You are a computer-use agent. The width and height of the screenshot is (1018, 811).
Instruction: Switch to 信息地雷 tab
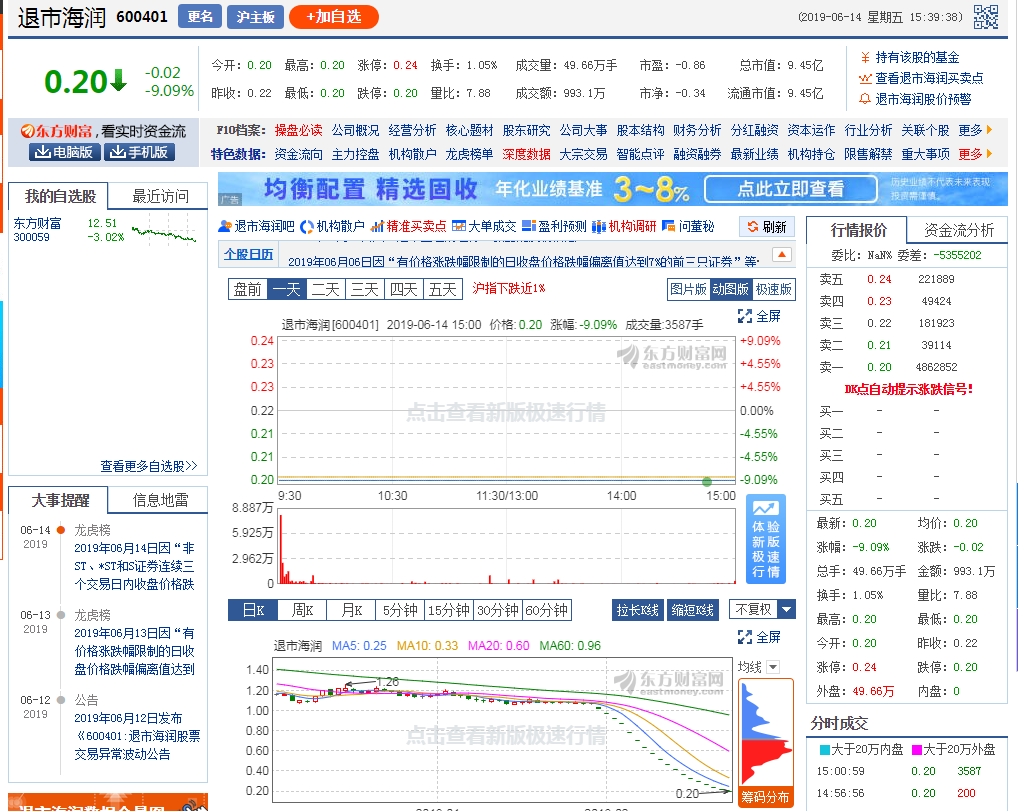click(x=160, y=500)
